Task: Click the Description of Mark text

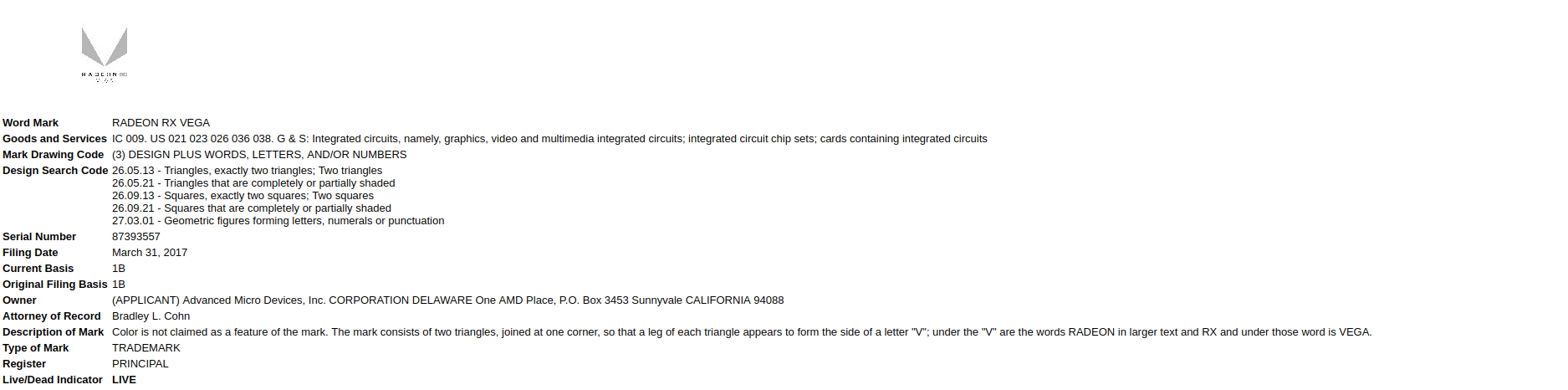Action: coord(742,332)
